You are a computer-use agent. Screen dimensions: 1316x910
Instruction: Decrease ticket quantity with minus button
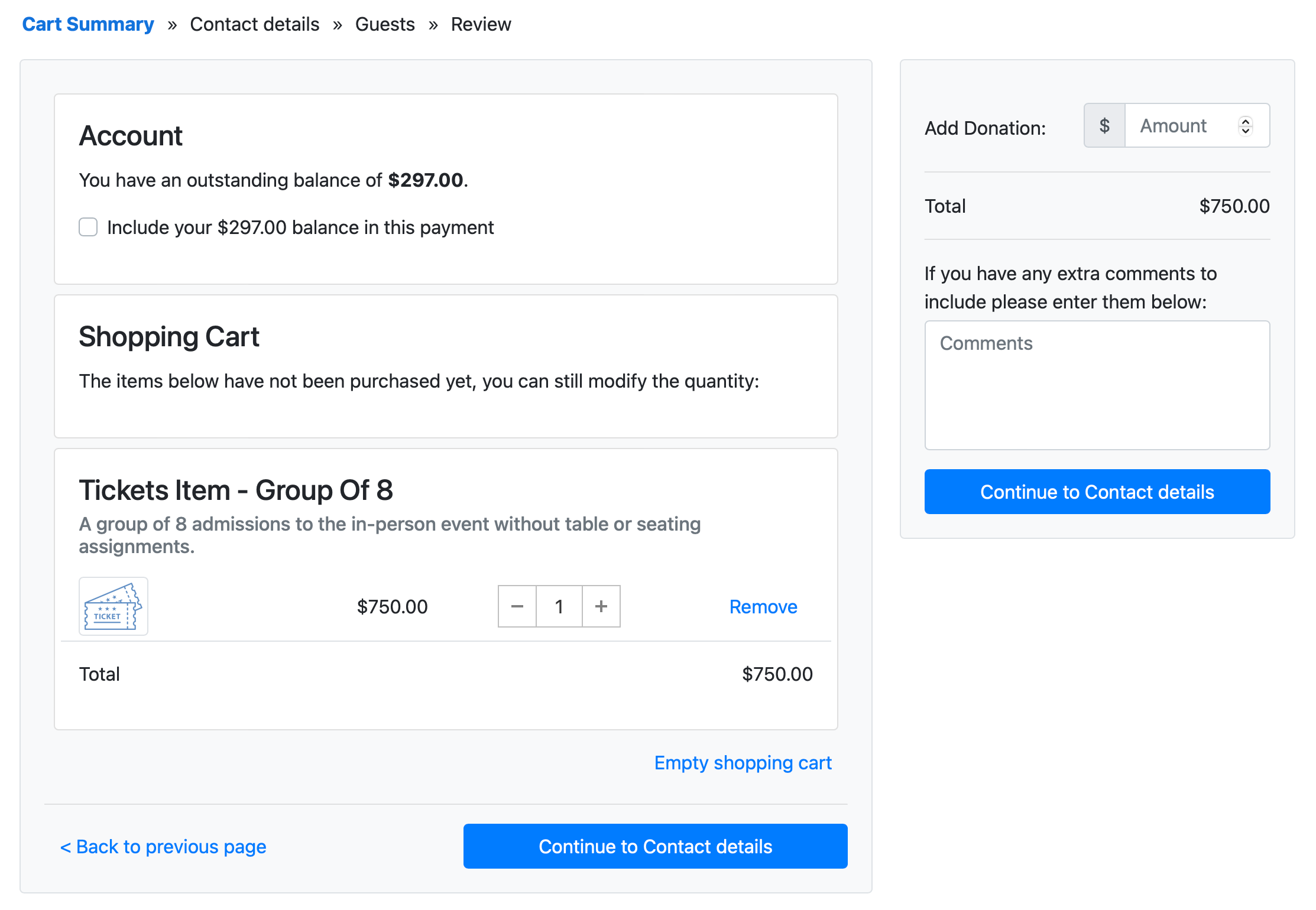[x=517, y=606]
